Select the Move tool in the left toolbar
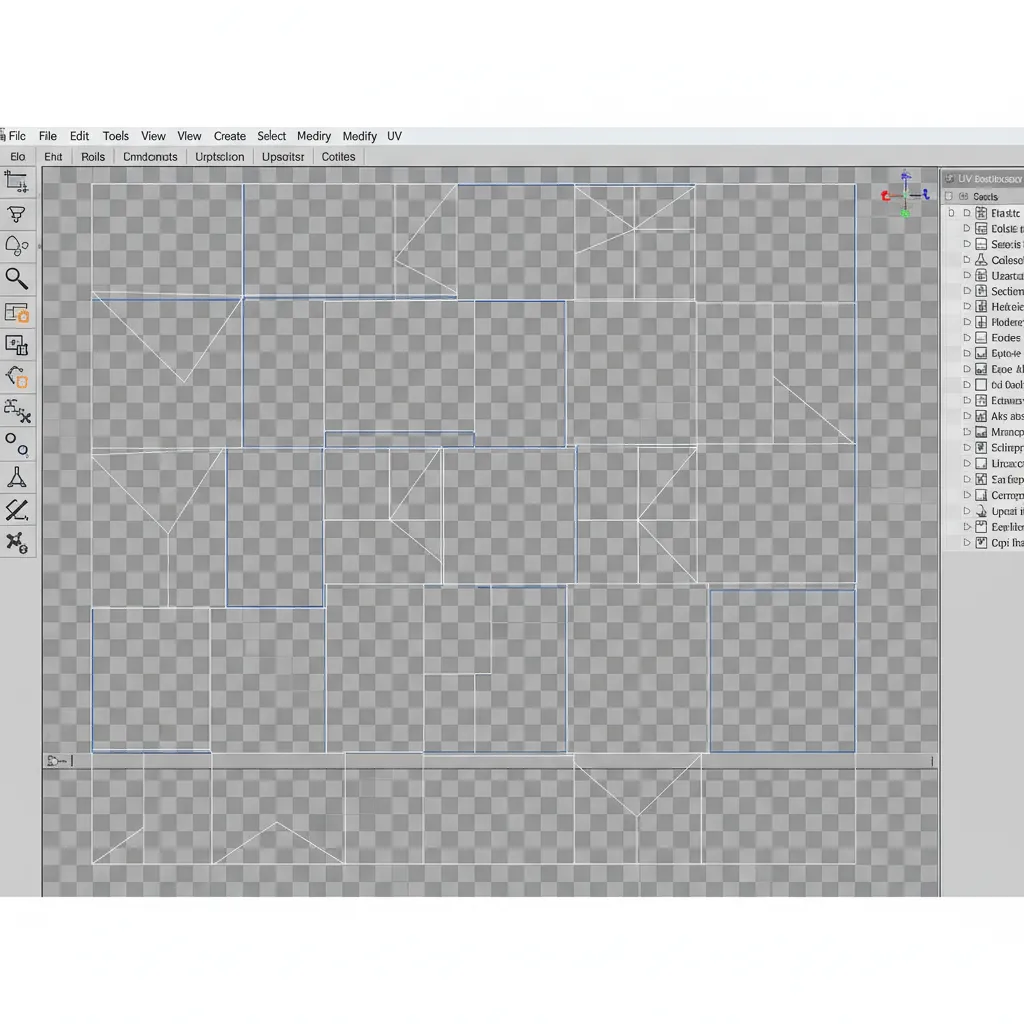The image size is (1024, 1024). (x=17, y=180)
